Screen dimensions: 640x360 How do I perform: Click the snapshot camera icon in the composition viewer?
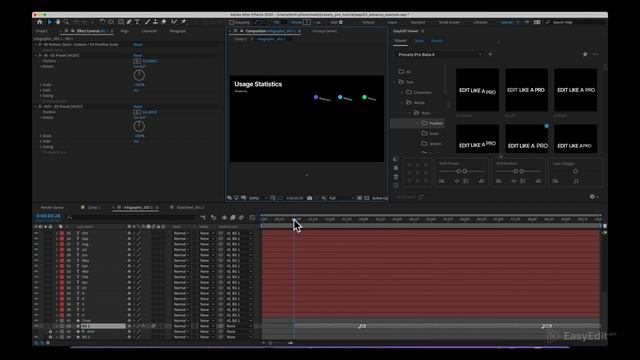point(310,198)
